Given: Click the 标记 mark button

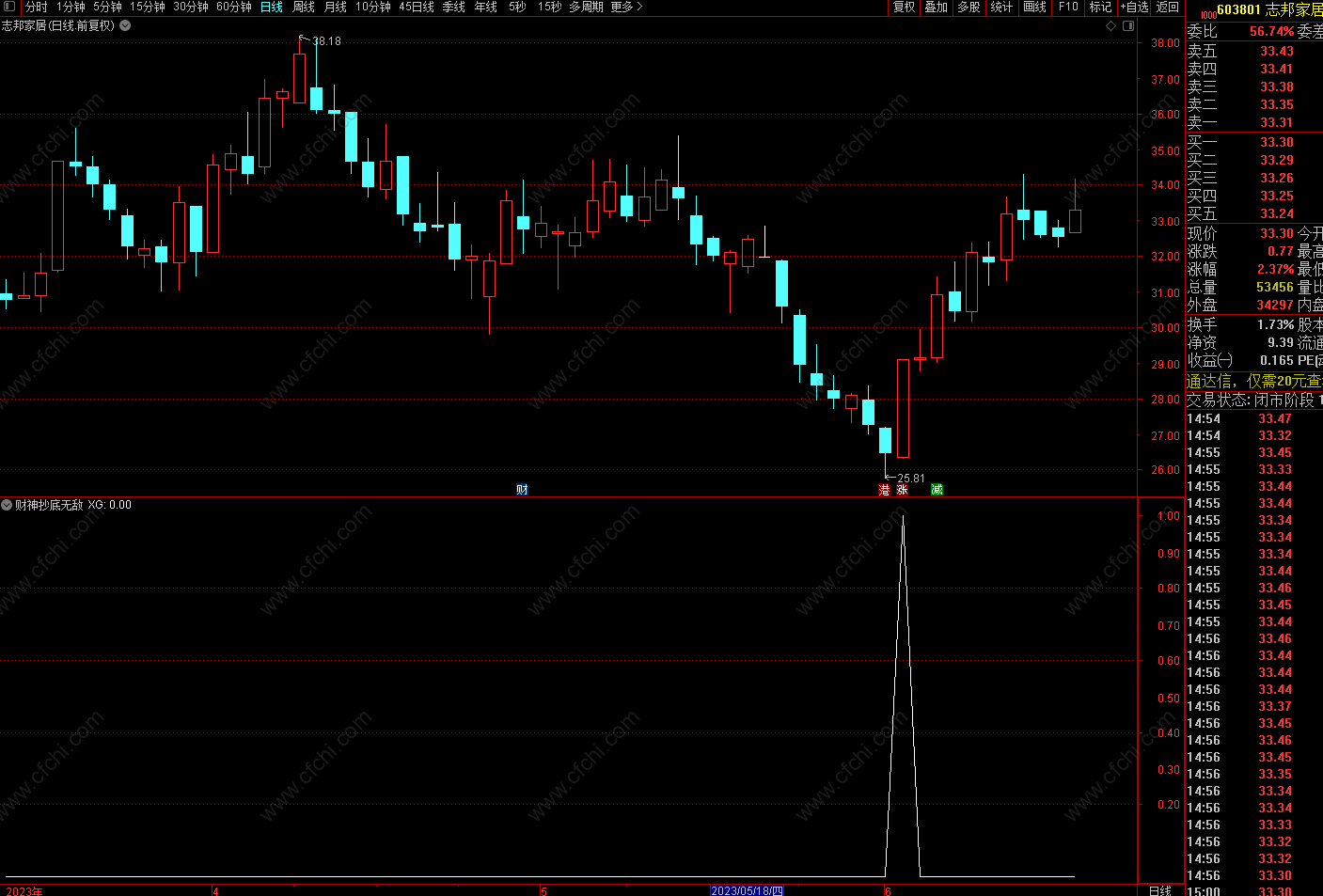Looking at the screenshot, I should pyautogui.click(x=1100, y=7).
